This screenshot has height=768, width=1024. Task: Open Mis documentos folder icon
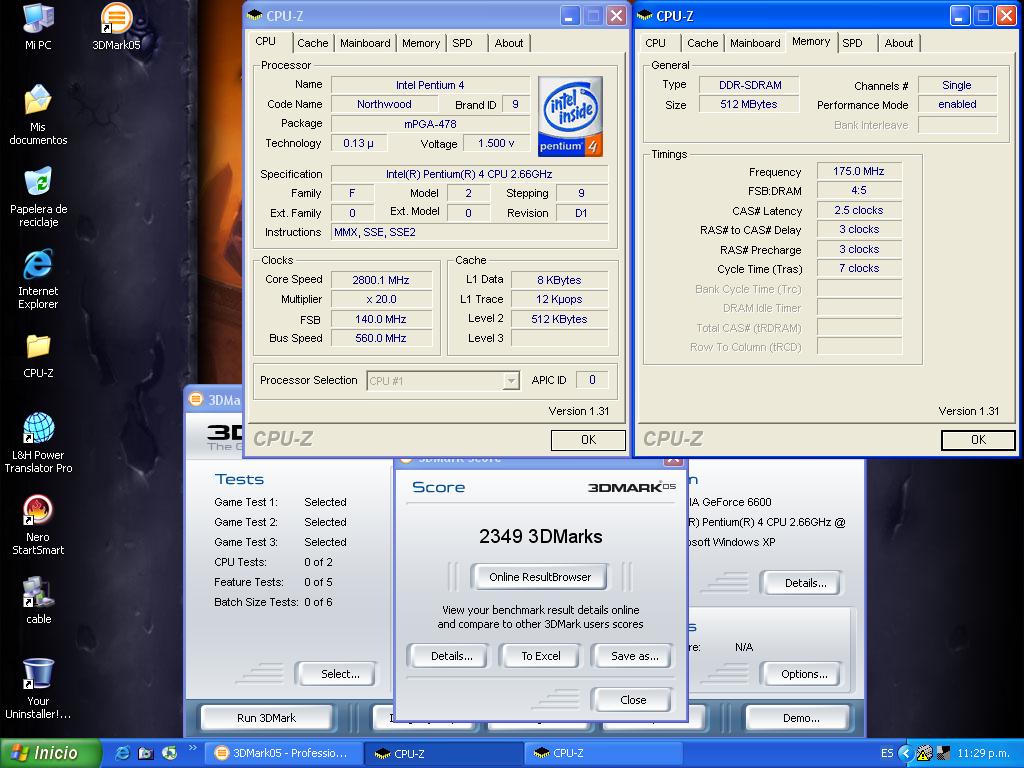tap(38, 114)
